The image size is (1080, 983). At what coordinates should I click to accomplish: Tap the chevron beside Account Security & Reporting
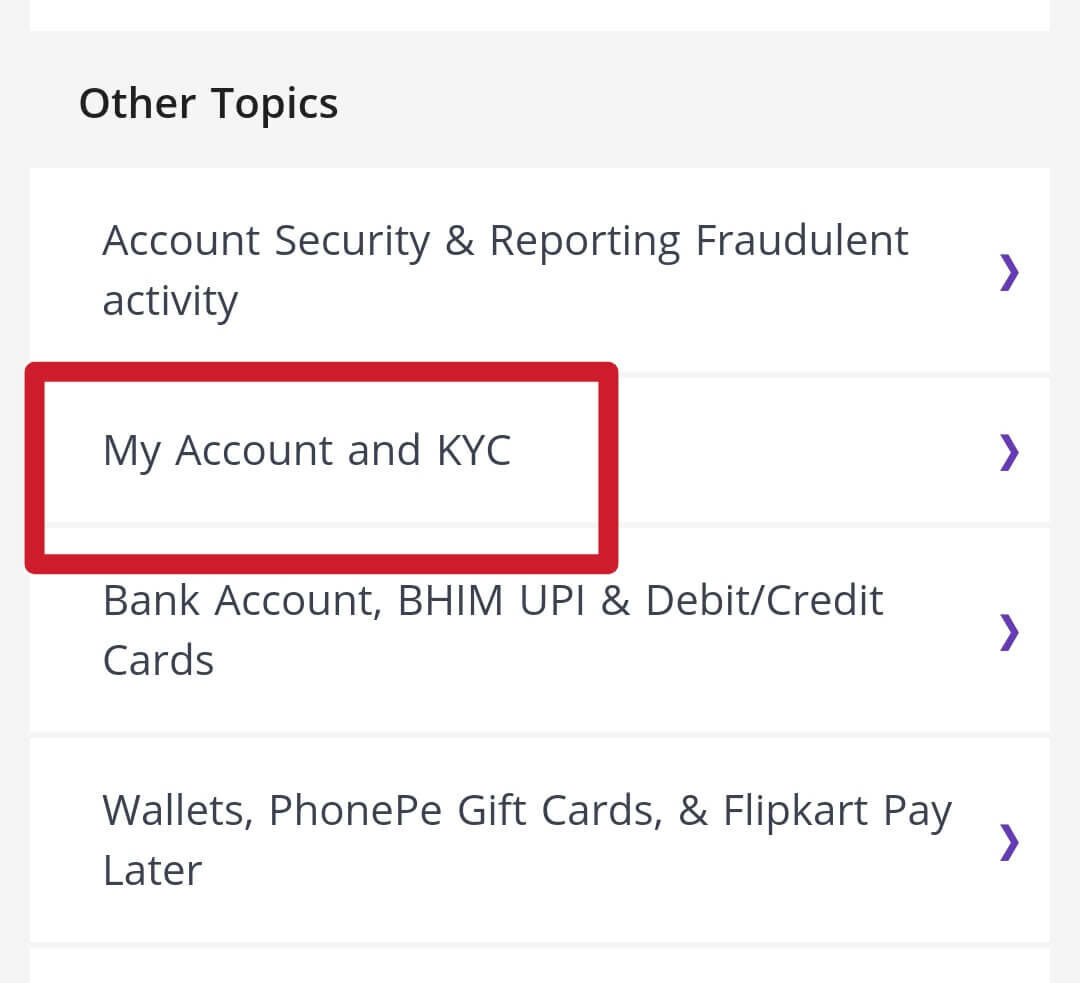(x=1009, y=271)
